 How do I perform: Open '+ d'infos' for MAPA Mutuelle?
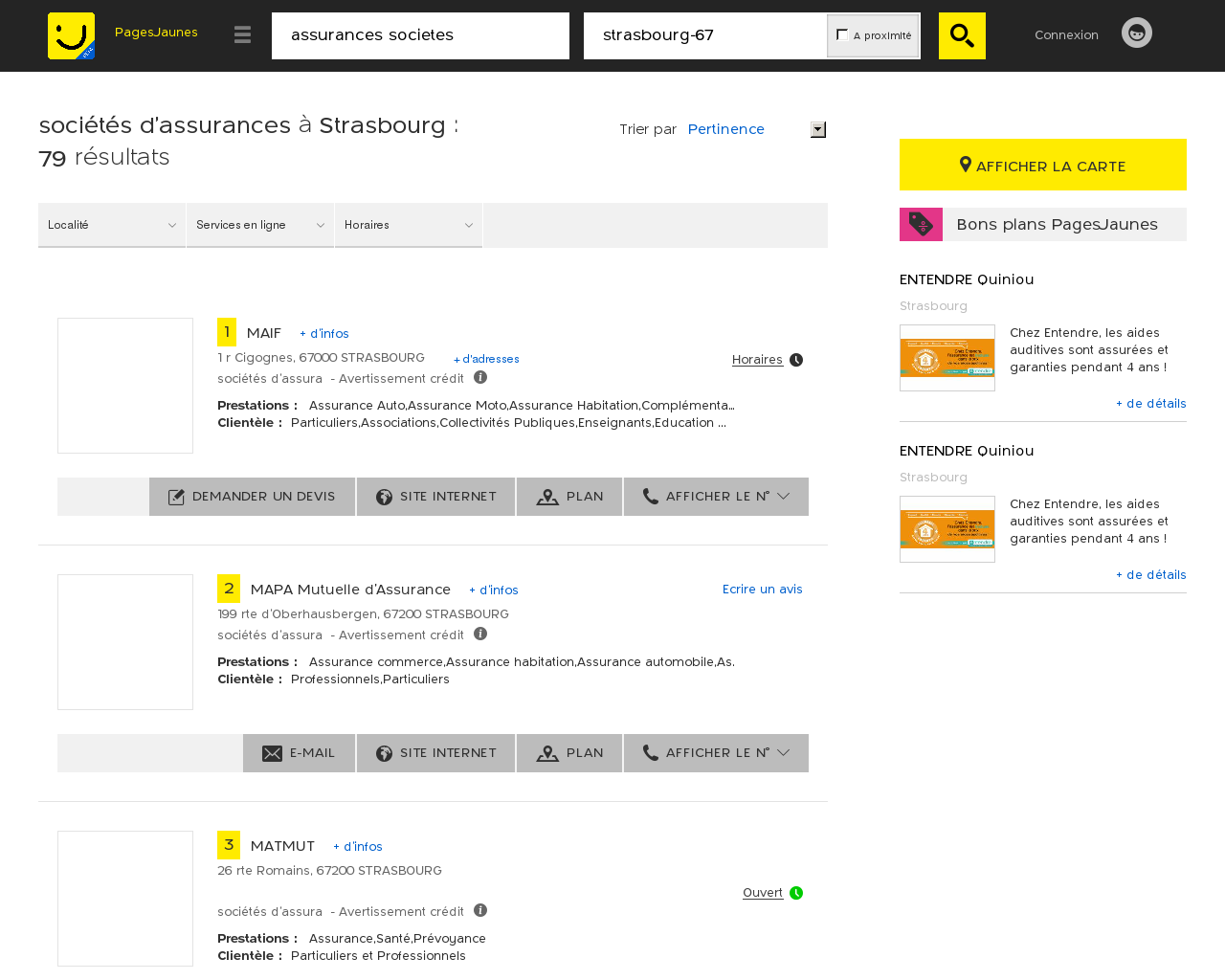(x=494, y=590)
